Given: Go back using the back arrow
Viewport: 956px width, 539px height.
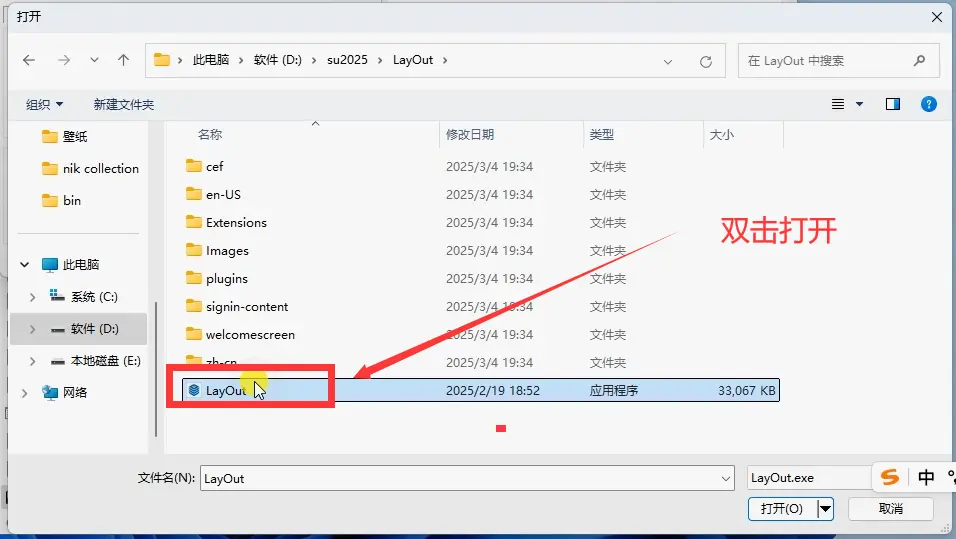Looking at the screenshot, I should [x=29, y=60].
